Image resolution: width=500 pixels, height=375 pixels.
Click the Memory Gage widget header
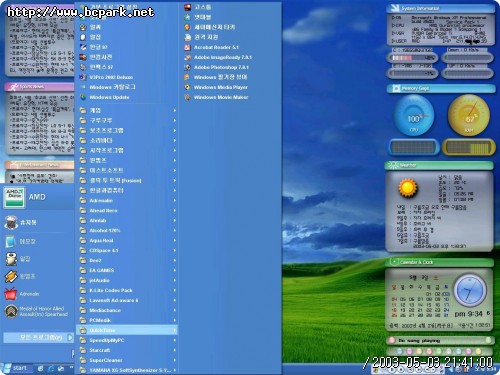441,88
